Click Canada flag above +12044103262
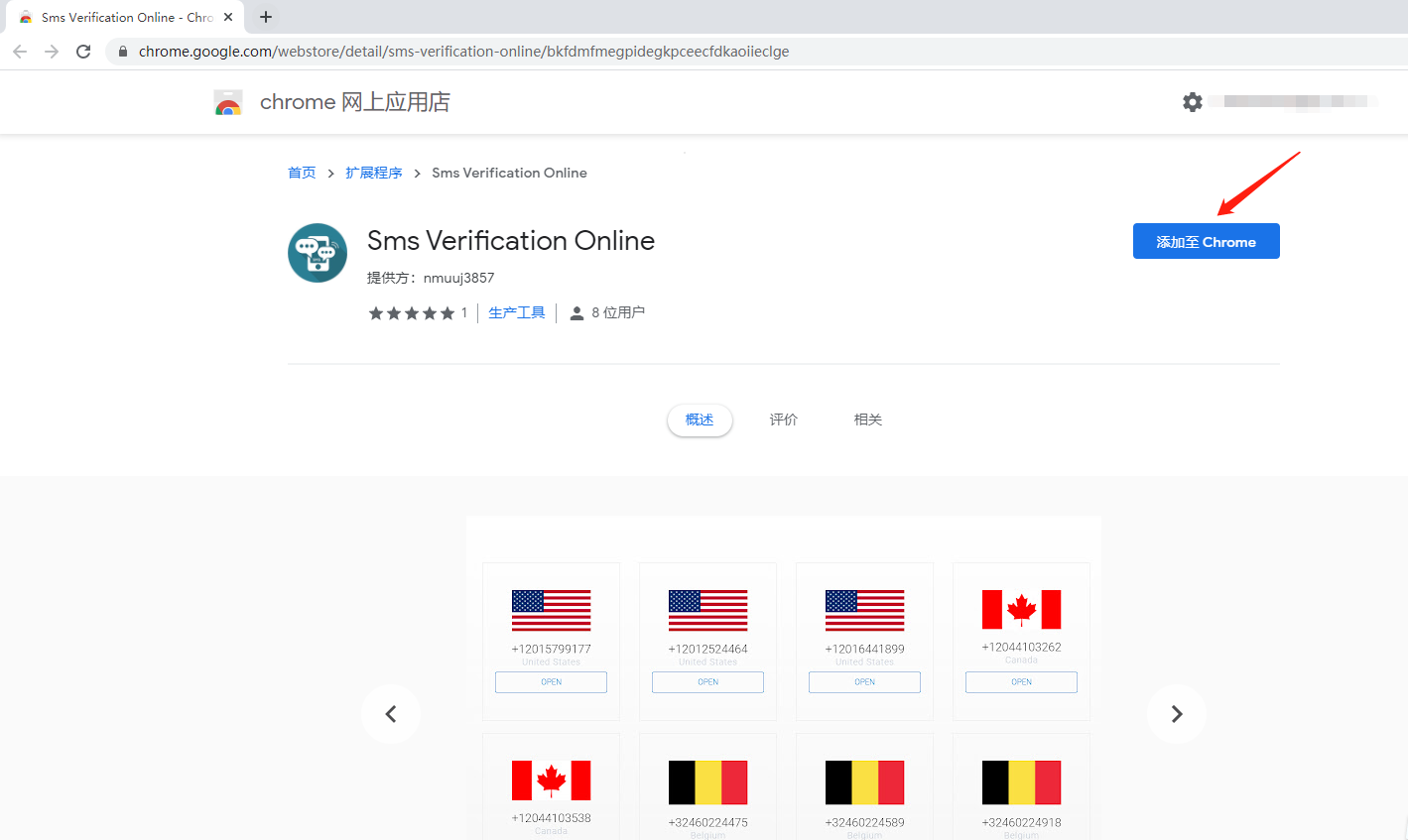The height and width of the screenshot is (840, 1408). pos(1022,609)
